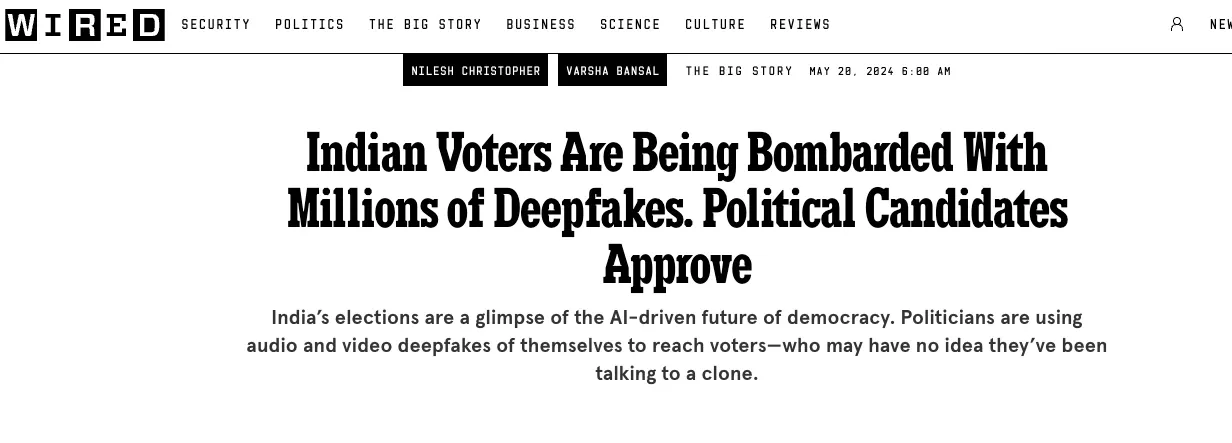Navigate to the Science section
Image resolution: width=1232 pixels, height=443 pixels.
[x=630, y=24]
